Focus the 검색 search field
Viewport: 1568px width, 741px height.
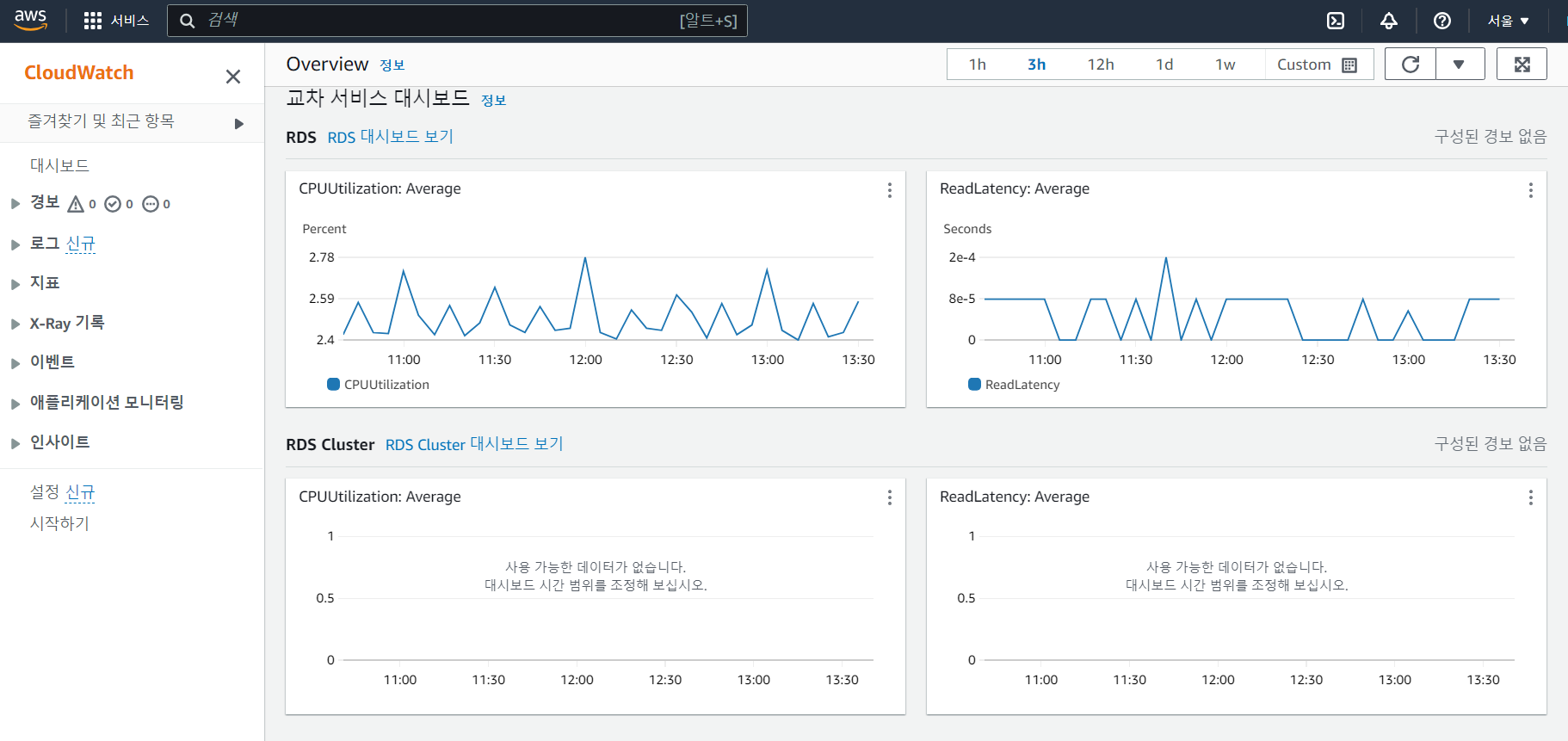[457, 21]
